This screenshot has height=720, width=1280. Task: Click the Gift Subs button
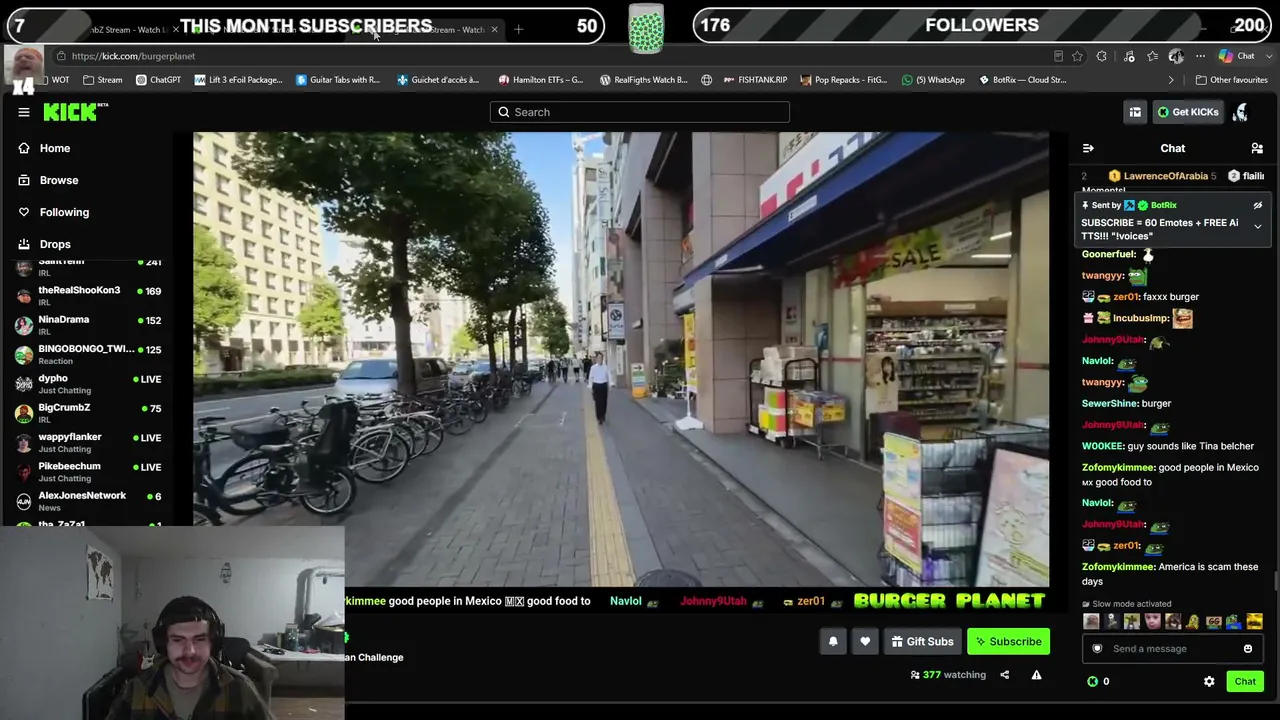coord(922,642)
